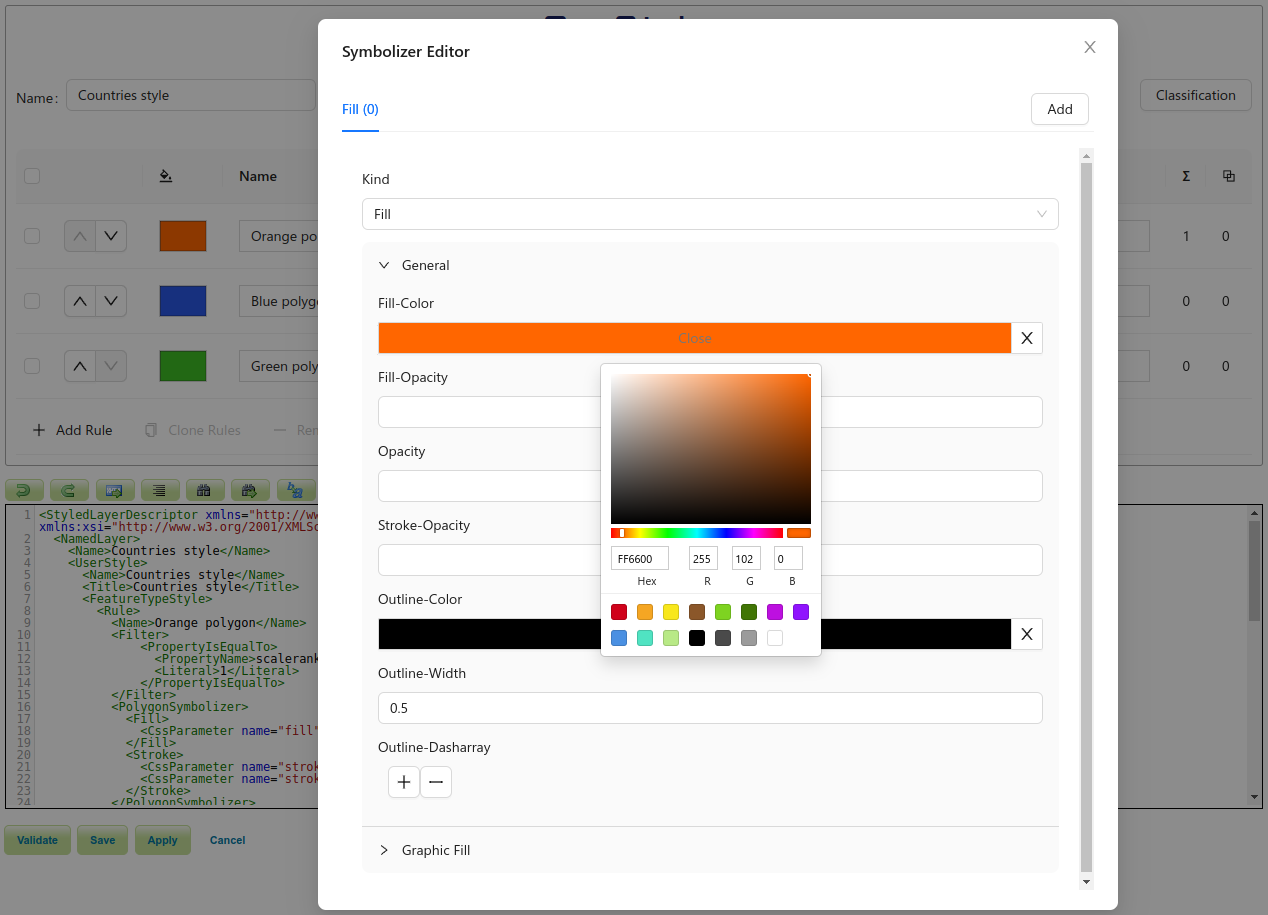Click the find (binoculars) toolbar icon
Viewport: 1268px width, 915px height.
205,490
